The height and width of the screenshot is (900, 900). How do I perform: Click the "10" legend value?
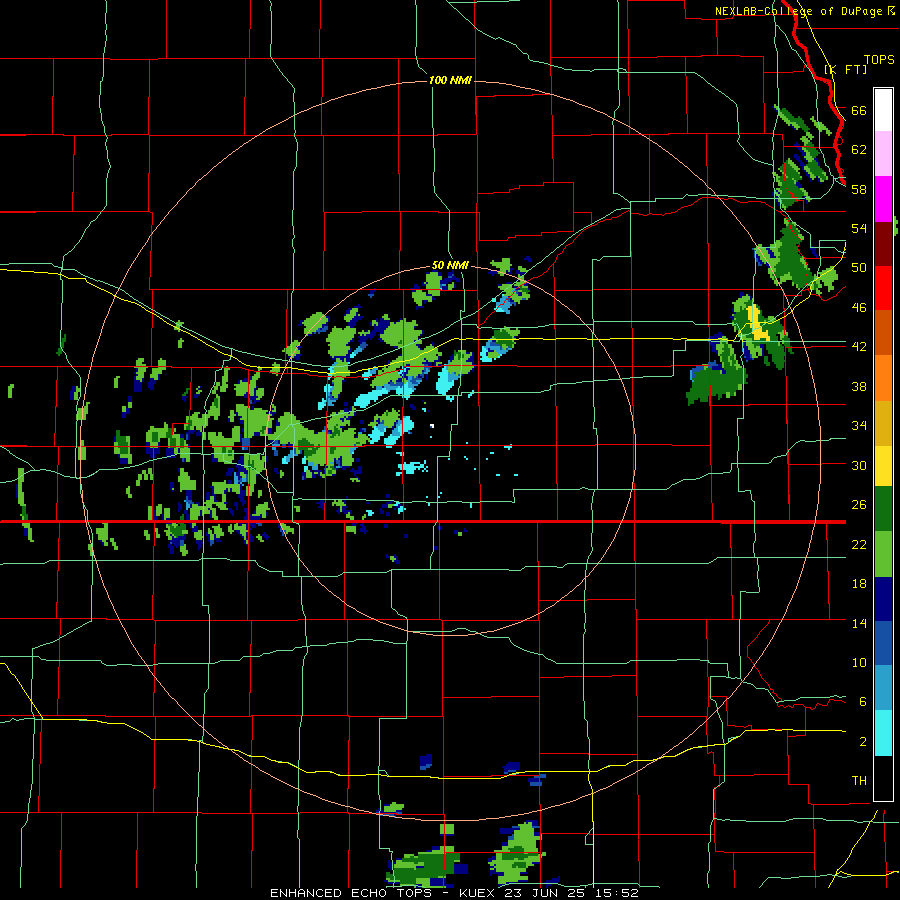tap(859, 662)
